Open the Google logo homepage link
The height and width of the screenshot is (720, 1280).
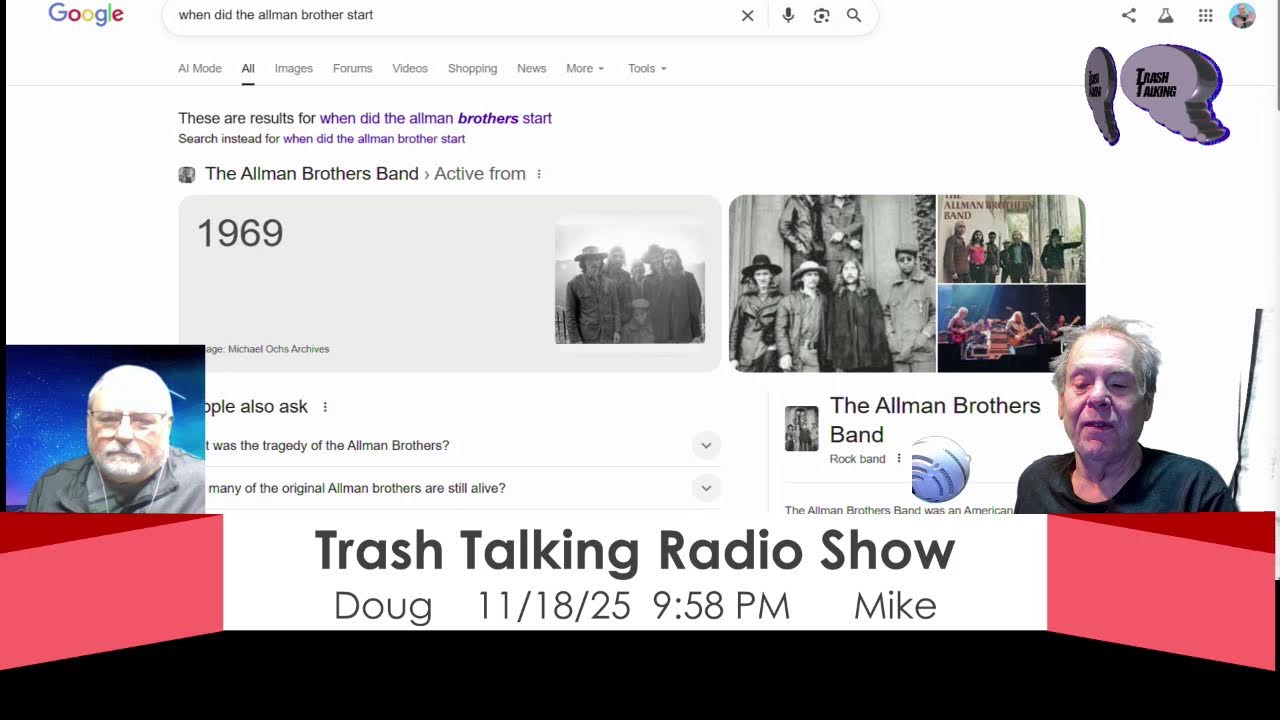tap(86, 14)
